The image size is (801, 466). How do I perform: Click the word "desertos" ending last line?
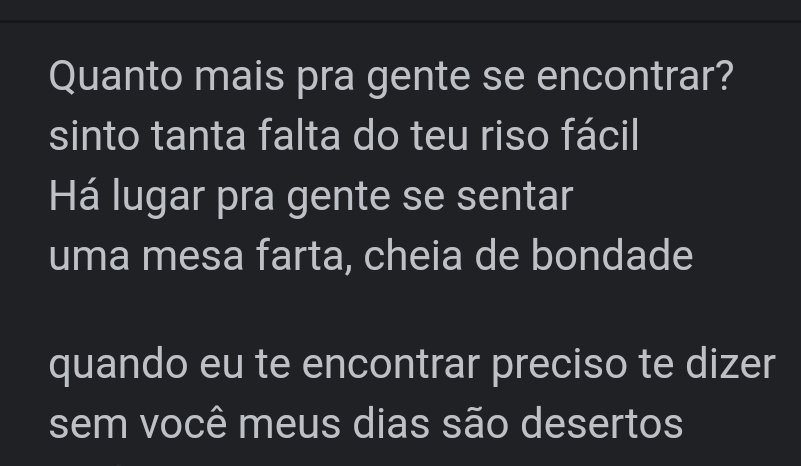(x=601, y=423)
